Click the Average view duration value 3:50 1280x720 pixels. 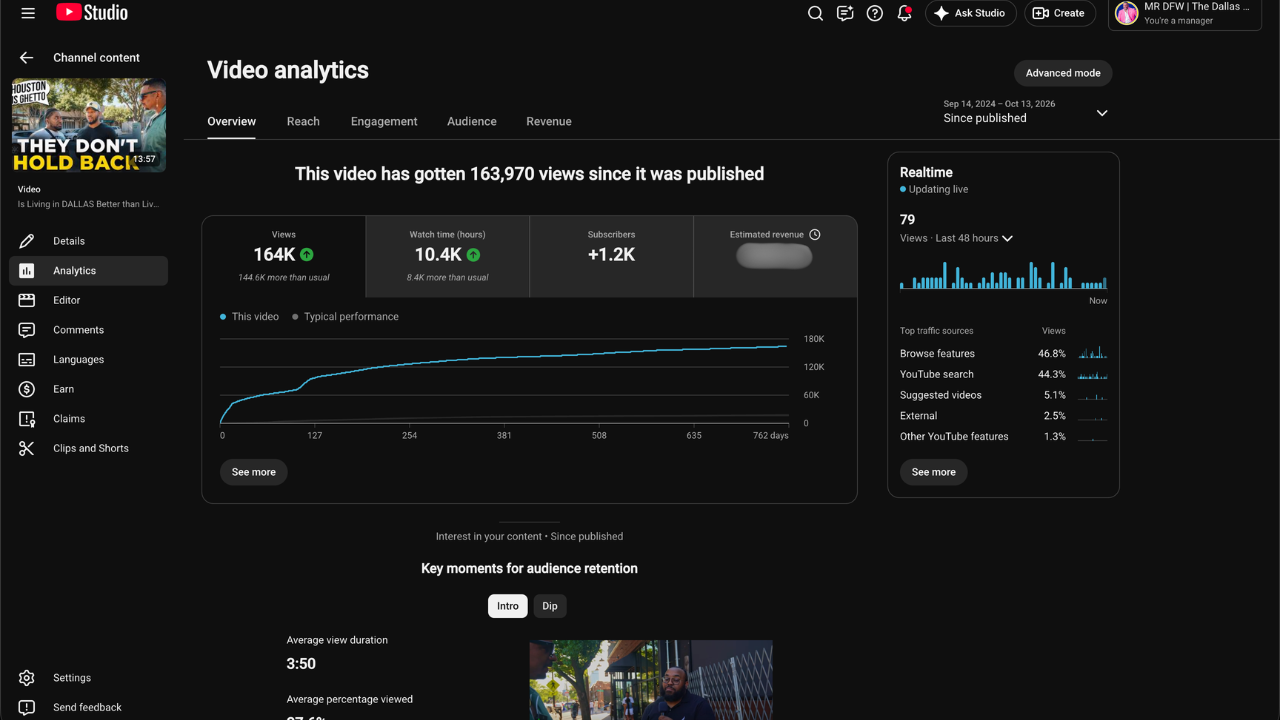[x=301, y=664]
